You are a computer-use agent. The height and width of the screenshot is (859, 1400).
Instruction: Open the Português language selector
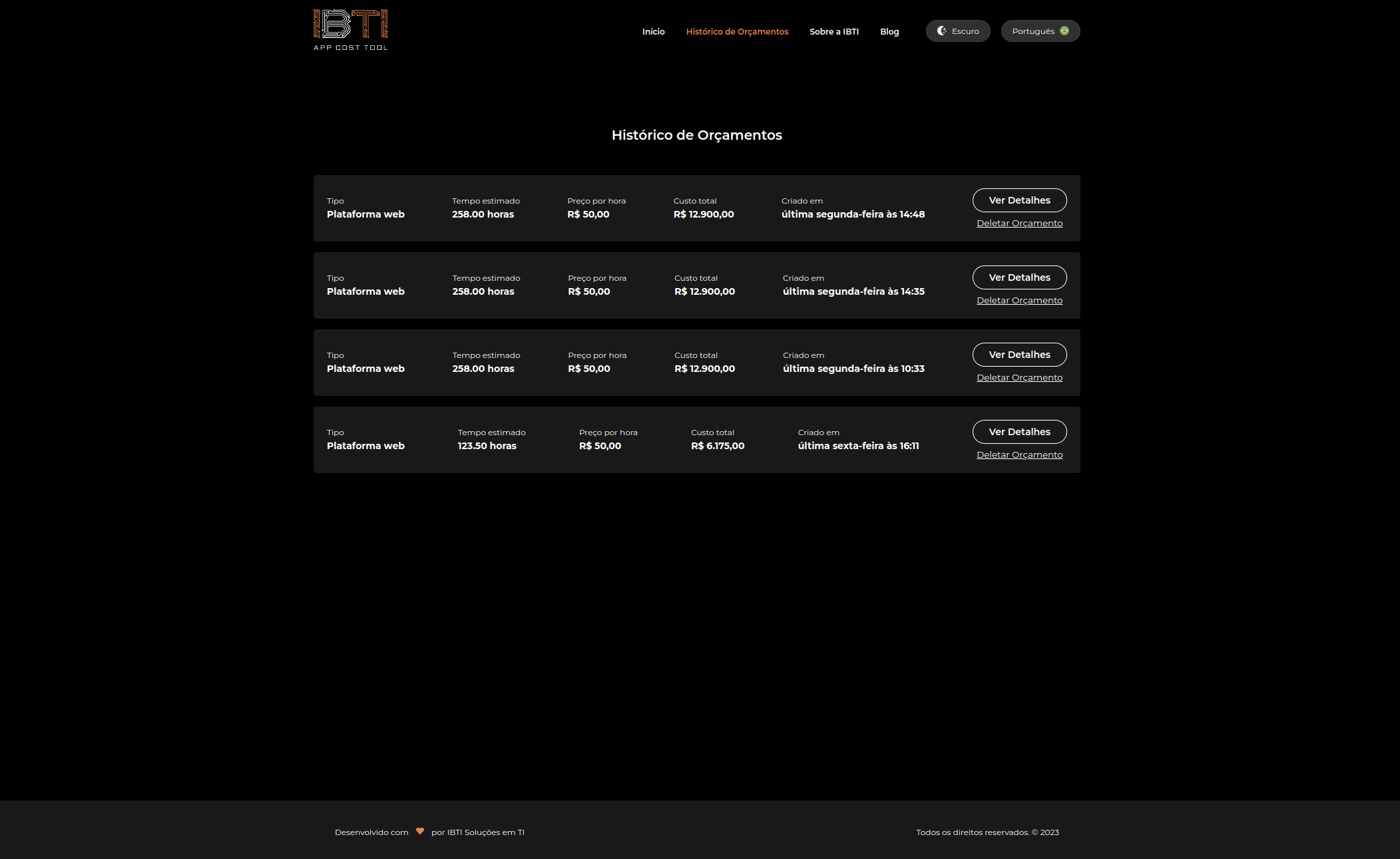tap(1041, 31)
